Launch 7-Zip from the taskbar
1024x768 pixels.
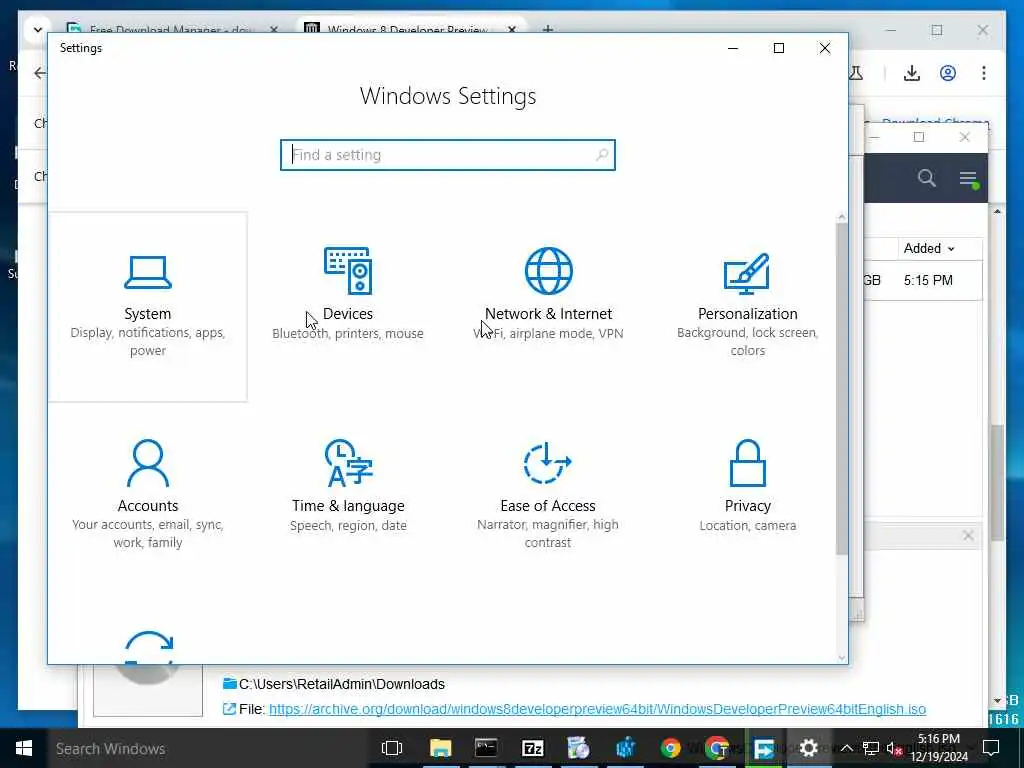click(533, 748)
